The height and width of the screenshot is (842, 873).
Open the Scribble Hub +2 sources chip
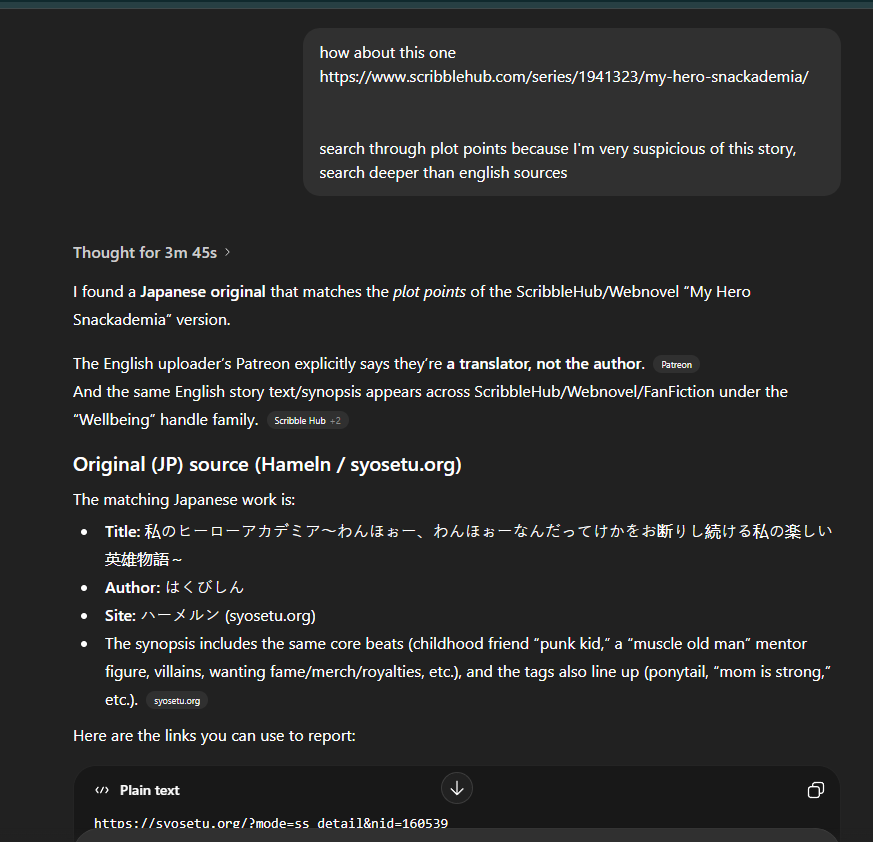point(307,421)
